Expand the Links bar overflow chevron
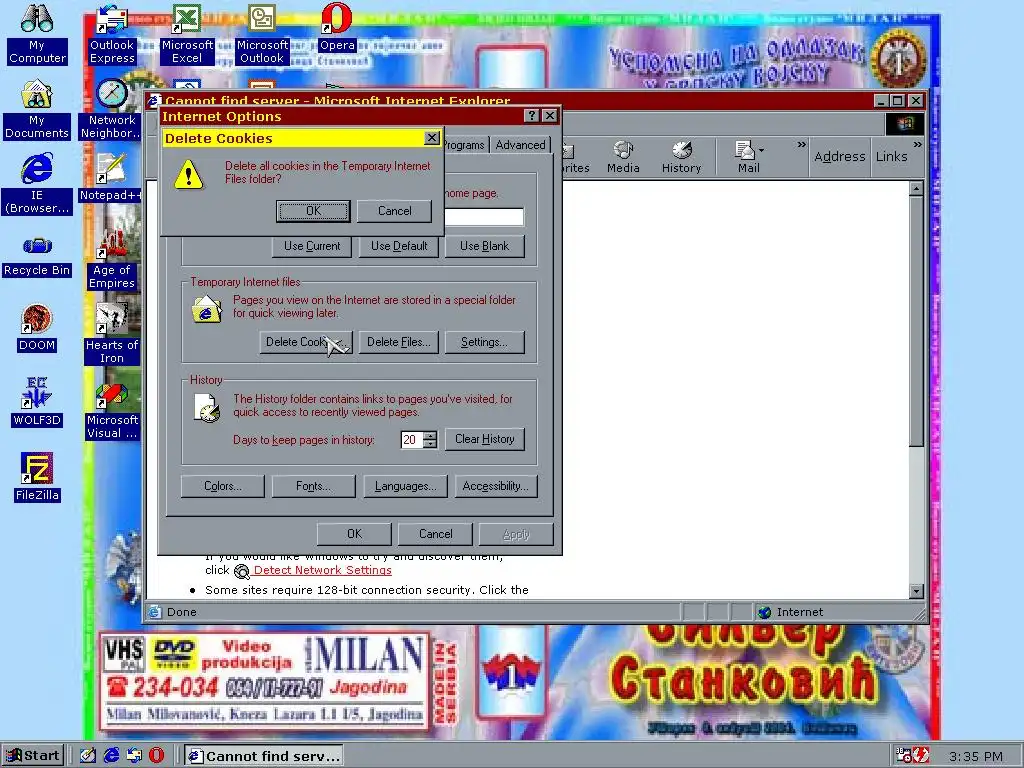The height and width of the screenshot is (768, 1024). click(x=918, y=144)
